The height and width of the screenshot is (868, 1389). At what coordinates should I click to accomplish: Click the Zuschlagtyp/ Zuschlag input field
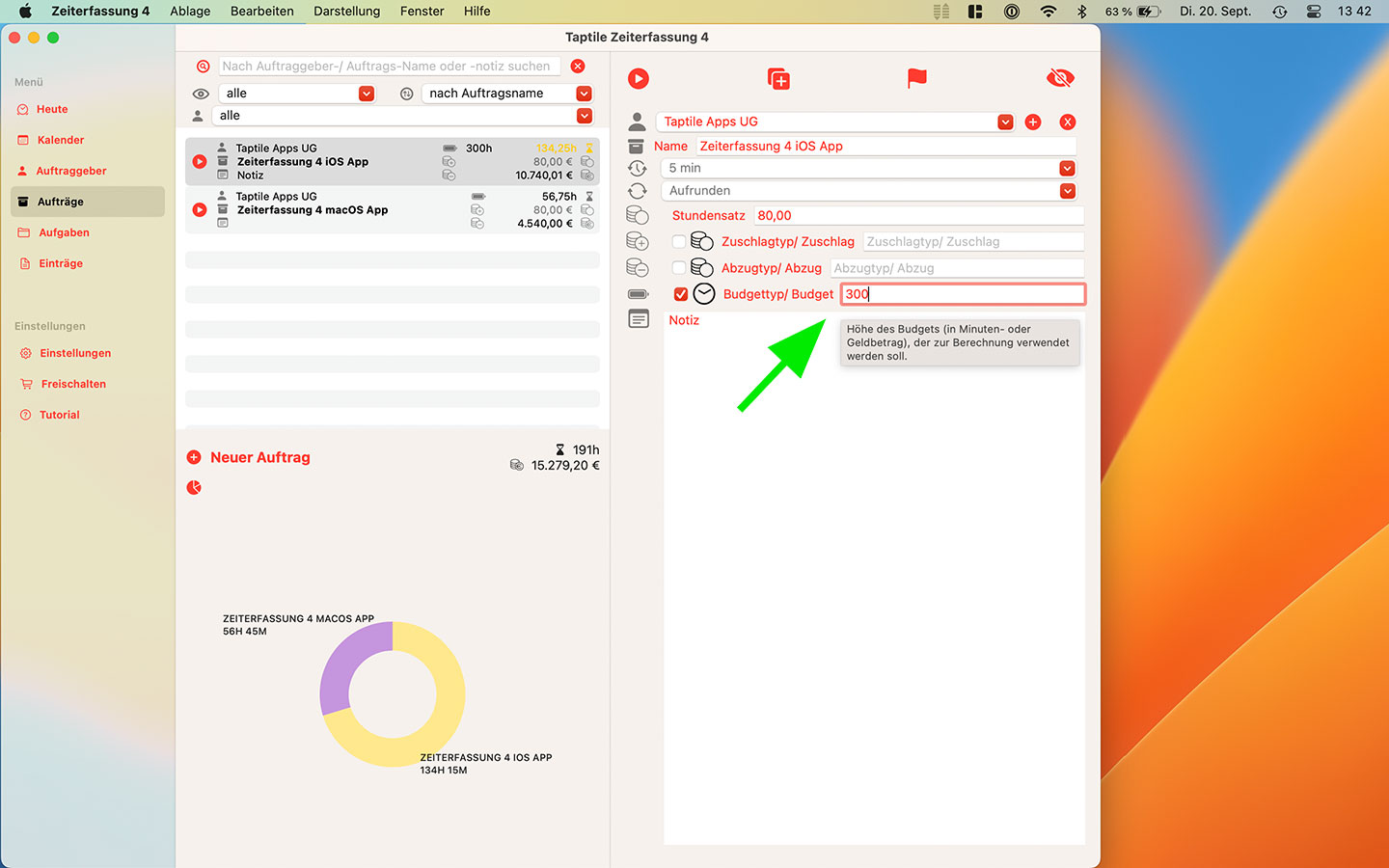click(973, 242)
